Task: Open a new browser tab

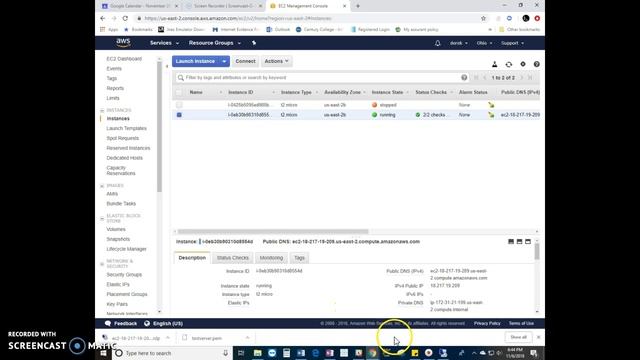Action: (358, 6)
